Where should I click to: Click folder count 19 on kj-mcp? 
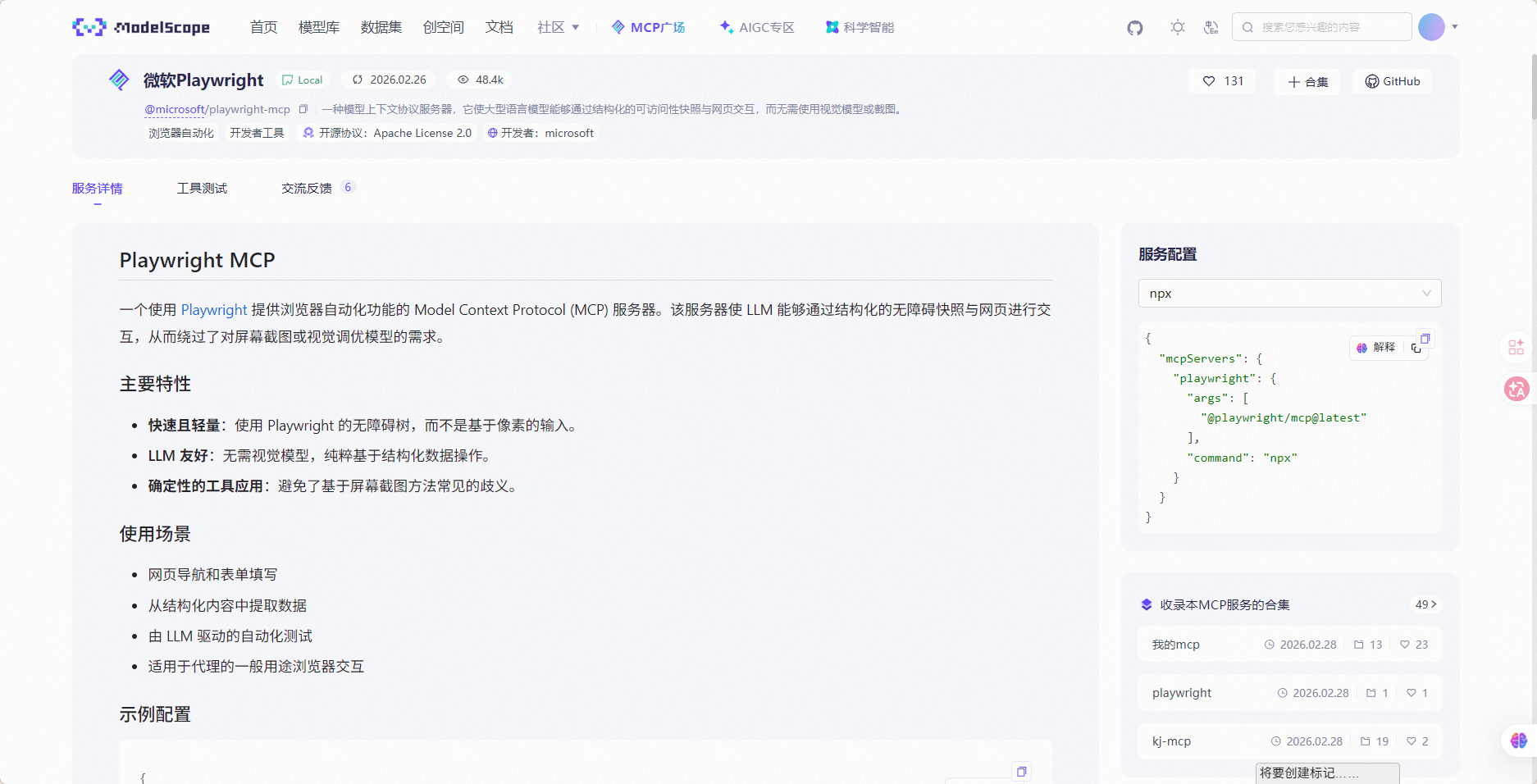click(x=1375, y=741)
